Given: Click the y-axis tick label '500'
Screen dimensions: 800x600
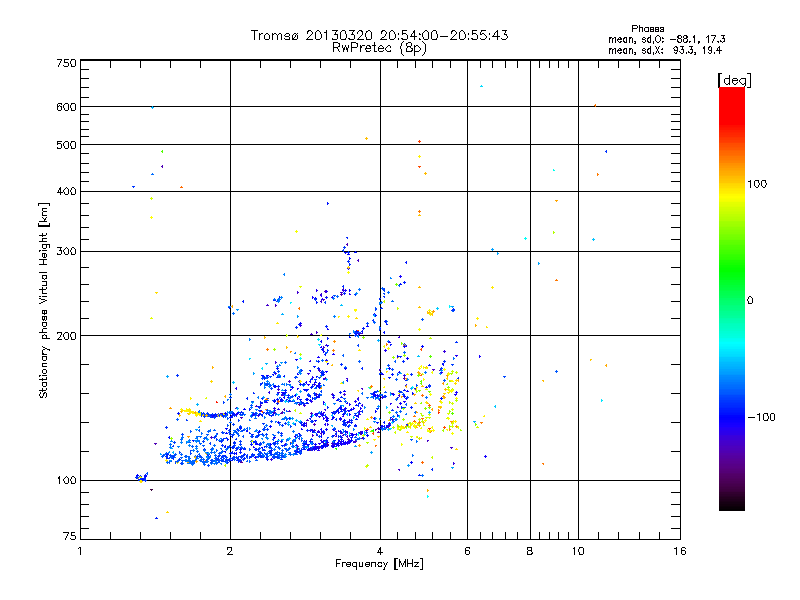Looking at the screenshot, I should tap(66, 145).
